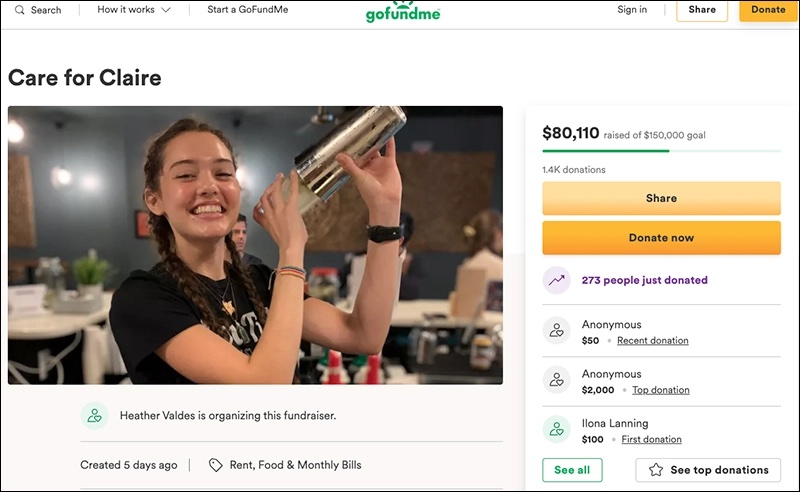
Task: Open the Sign in link
Action: tap(632, 10)
